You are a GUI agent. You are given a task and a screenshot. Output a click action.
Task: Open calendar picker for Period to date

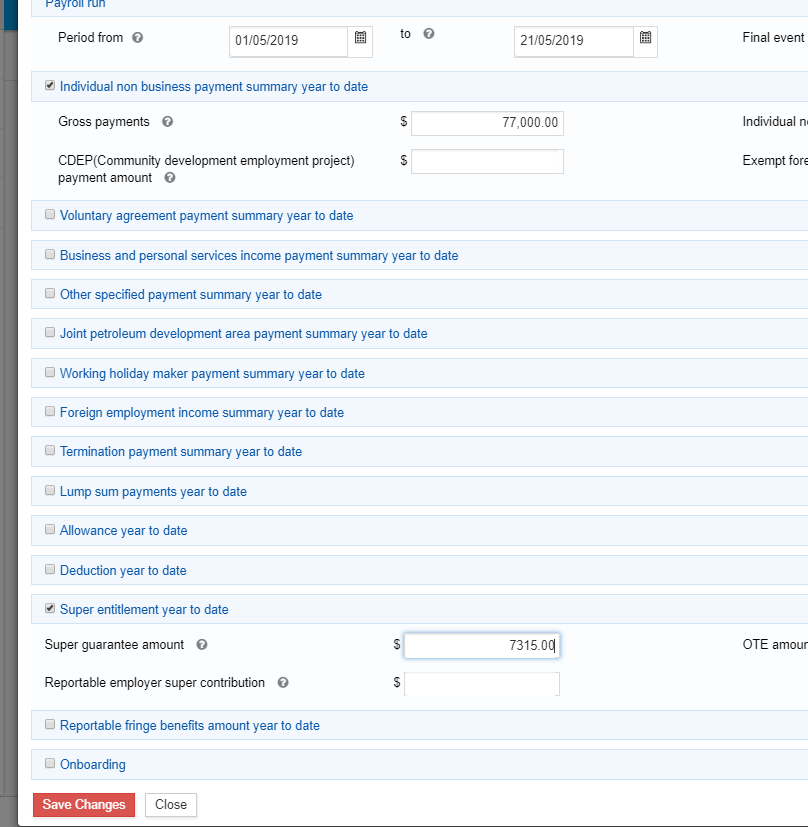[646, 40]
